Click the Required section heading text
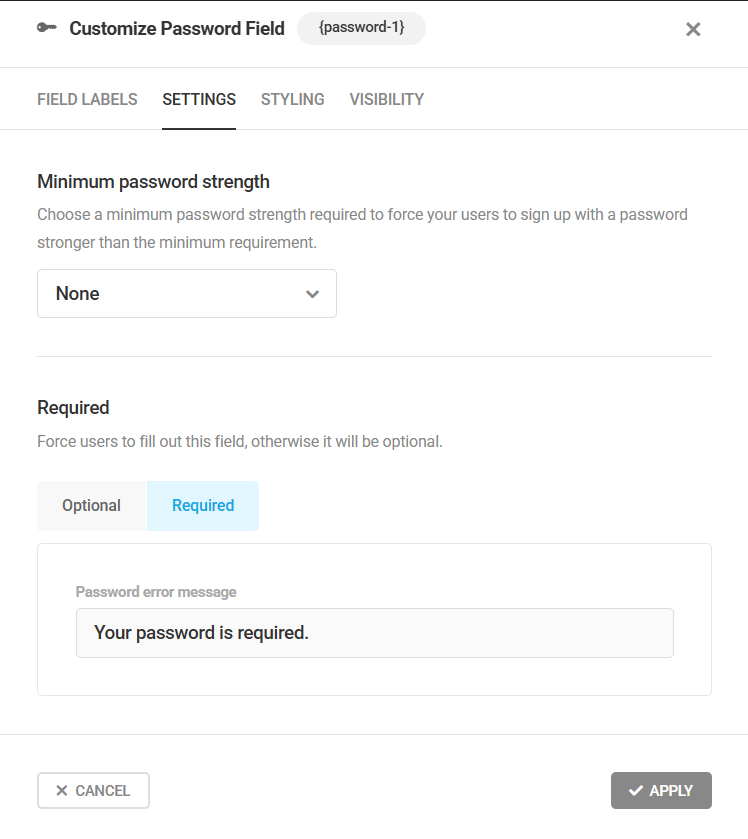Screen dimensions: 748x839 73,408
